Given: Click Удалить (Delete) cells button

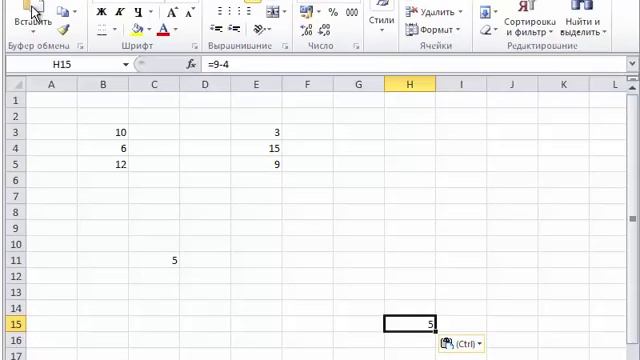Looking at the screenshot, I should (x=434, y=12).
